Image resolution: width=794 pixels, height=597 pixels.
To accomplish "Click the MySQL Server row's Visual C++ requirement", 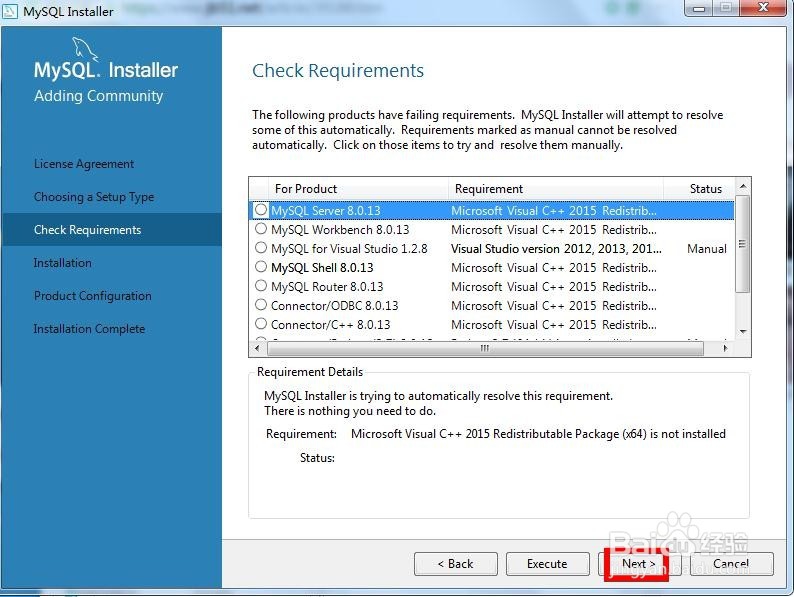I will [x=553, y=211].
